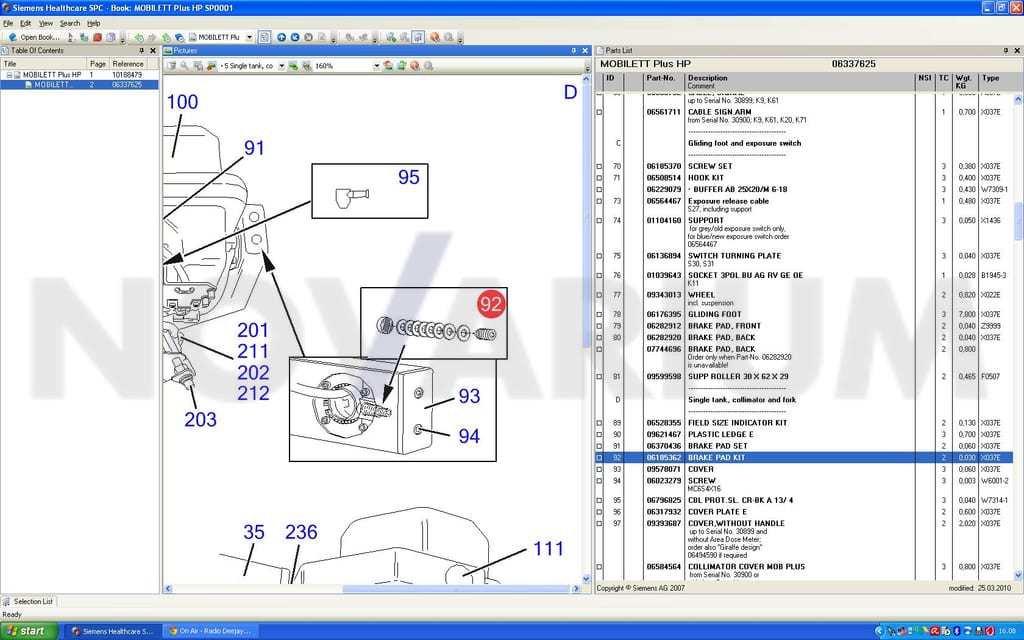The height and width of the screenshot is (640, 1024).
Task: Open the Edit menu
Action: (25, 23)
